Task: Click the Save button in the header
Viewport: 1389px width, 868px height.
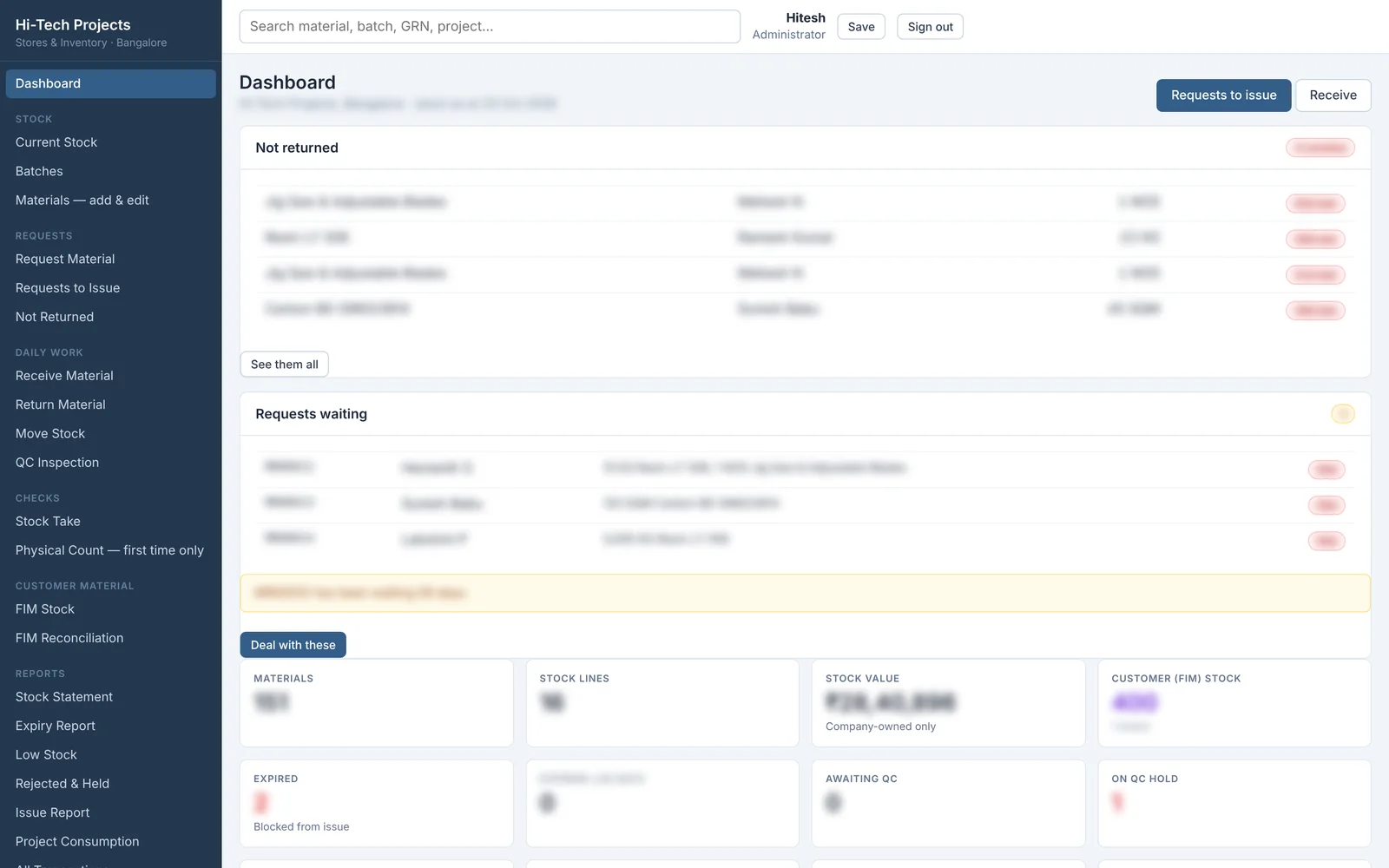Action: [x=861, y=27]
